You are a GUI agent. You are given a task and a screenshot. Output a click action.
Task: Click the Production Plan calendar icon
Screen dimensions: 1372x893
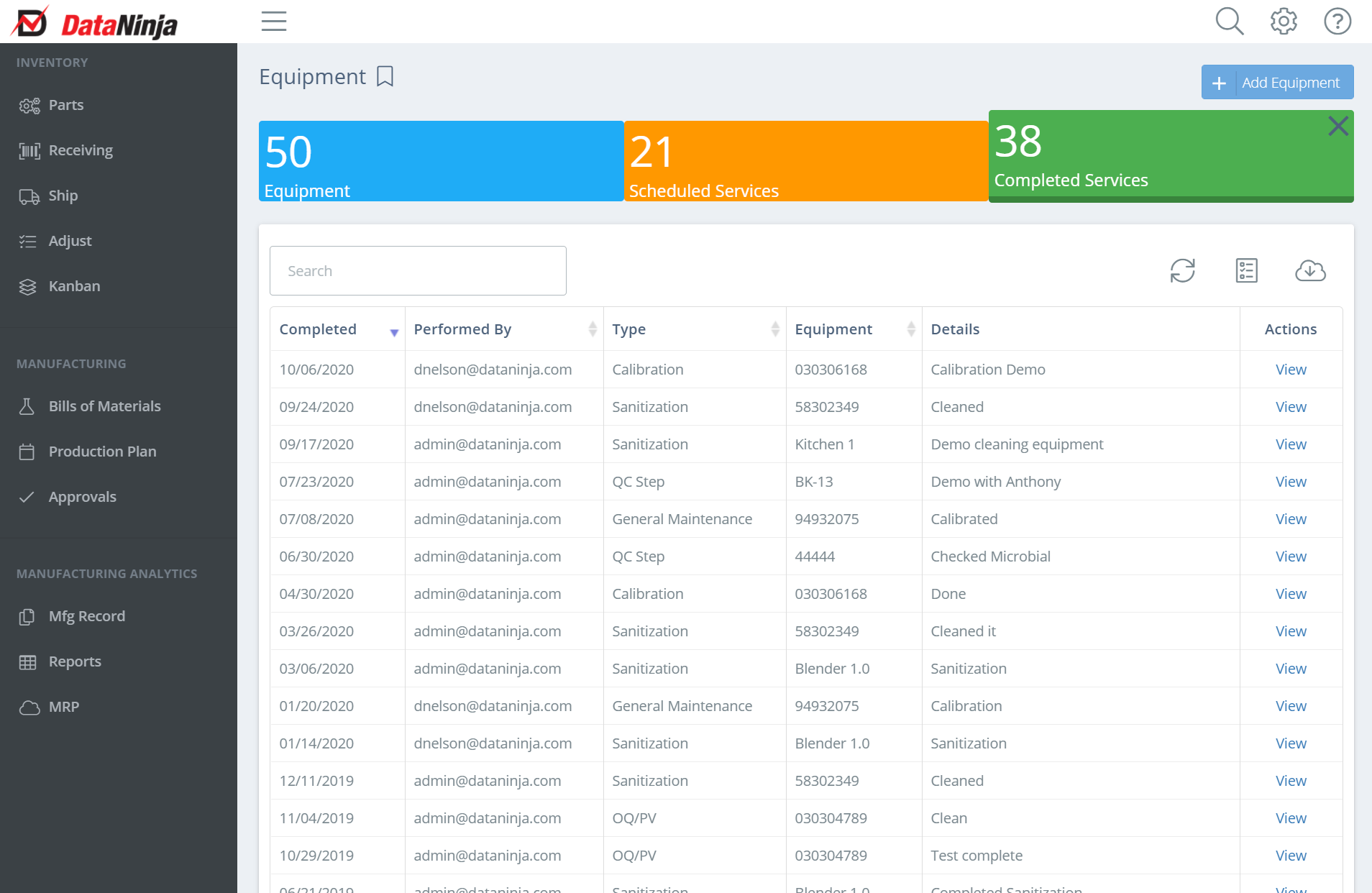[x=27, y=452]
